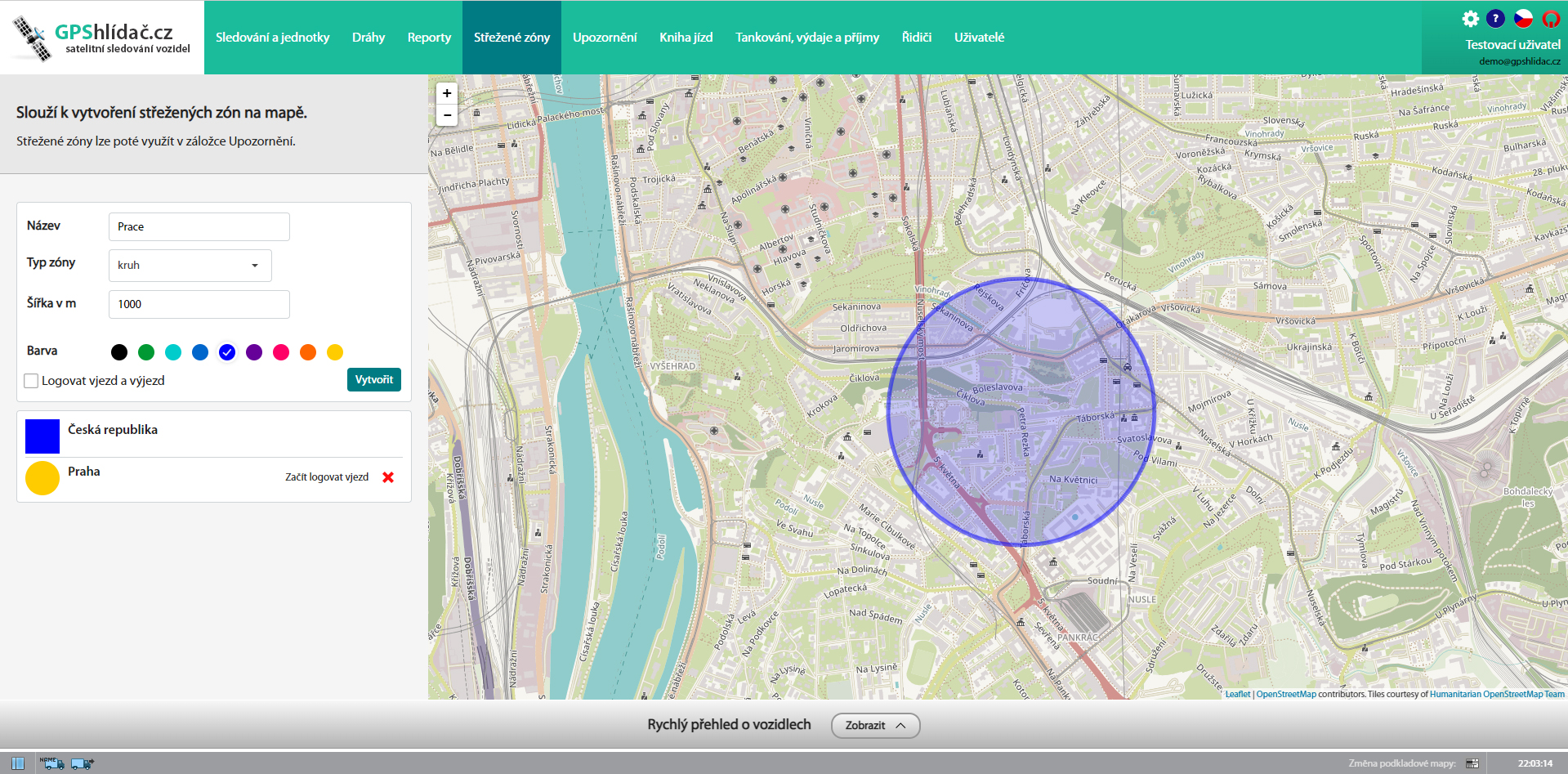1568x774 pixels.
Task: Open the Upozornění menu item
Action: [605, 38]
